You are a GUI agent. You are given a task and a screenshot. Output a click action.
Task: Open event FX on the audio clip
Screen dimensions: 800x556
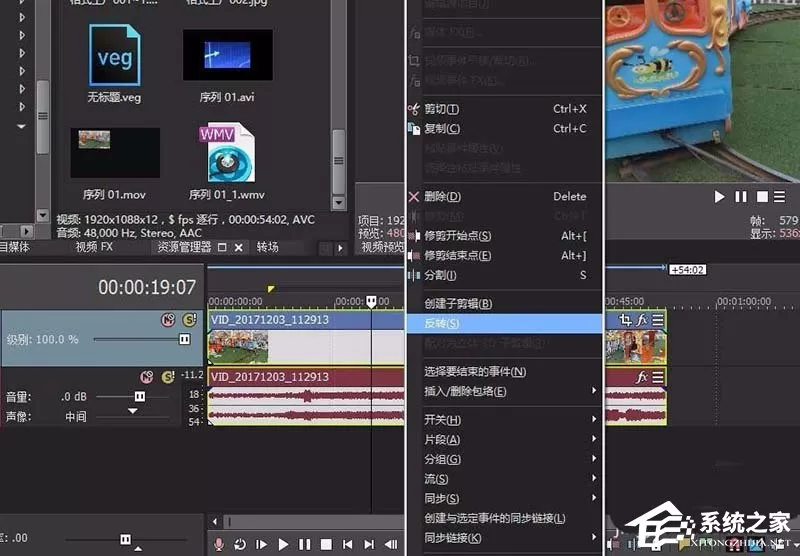[x=642, y=377]
